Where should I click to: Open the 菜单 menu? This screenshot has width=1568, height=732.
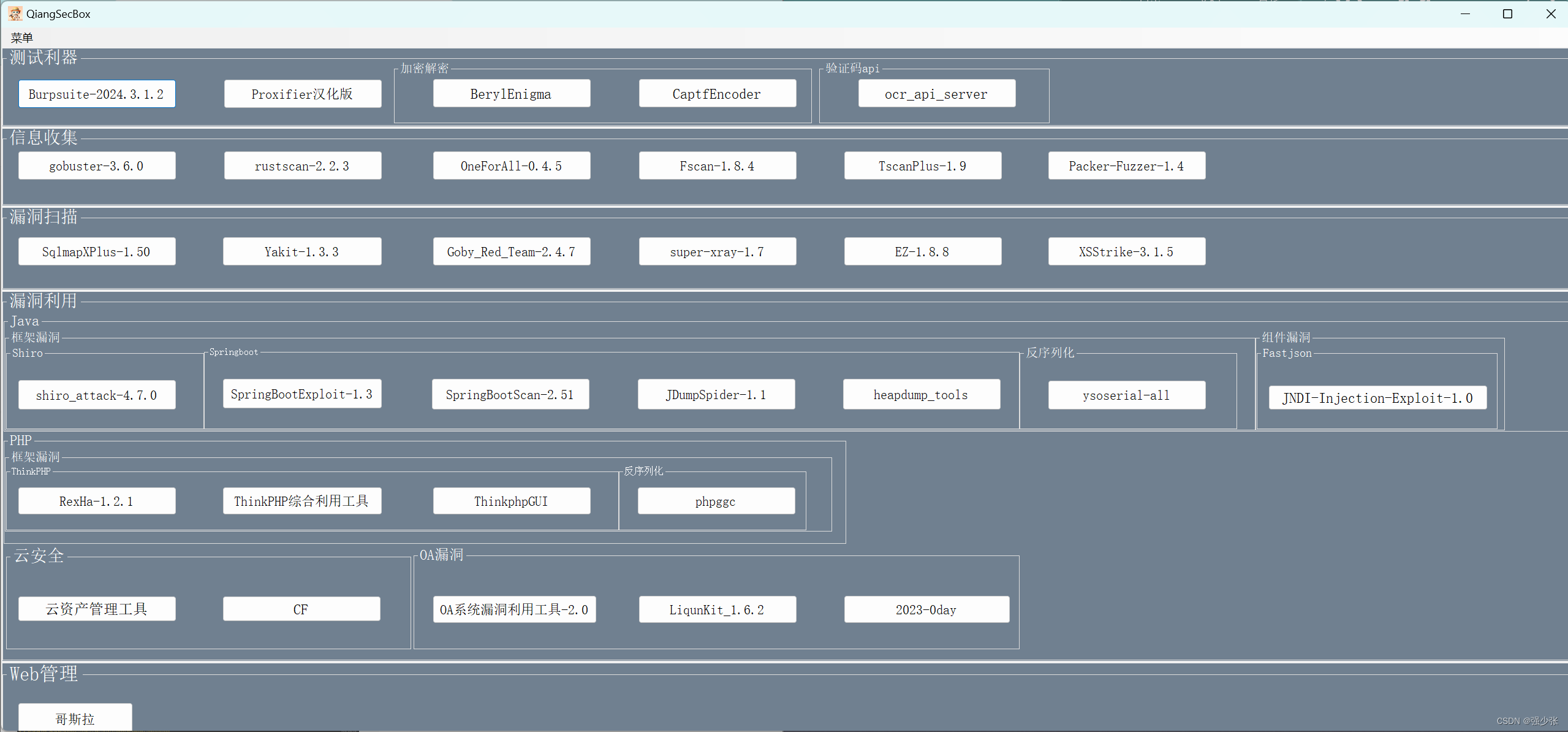pos(22,38)
